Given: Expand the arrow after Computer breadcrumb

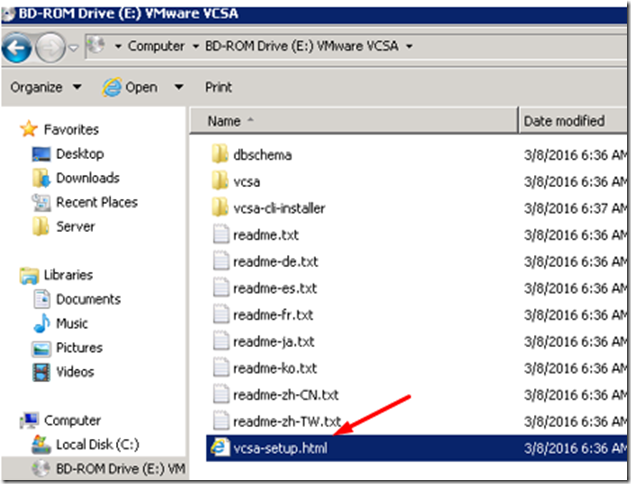Looking at the screenshot, I should click(x=196, y=46).
